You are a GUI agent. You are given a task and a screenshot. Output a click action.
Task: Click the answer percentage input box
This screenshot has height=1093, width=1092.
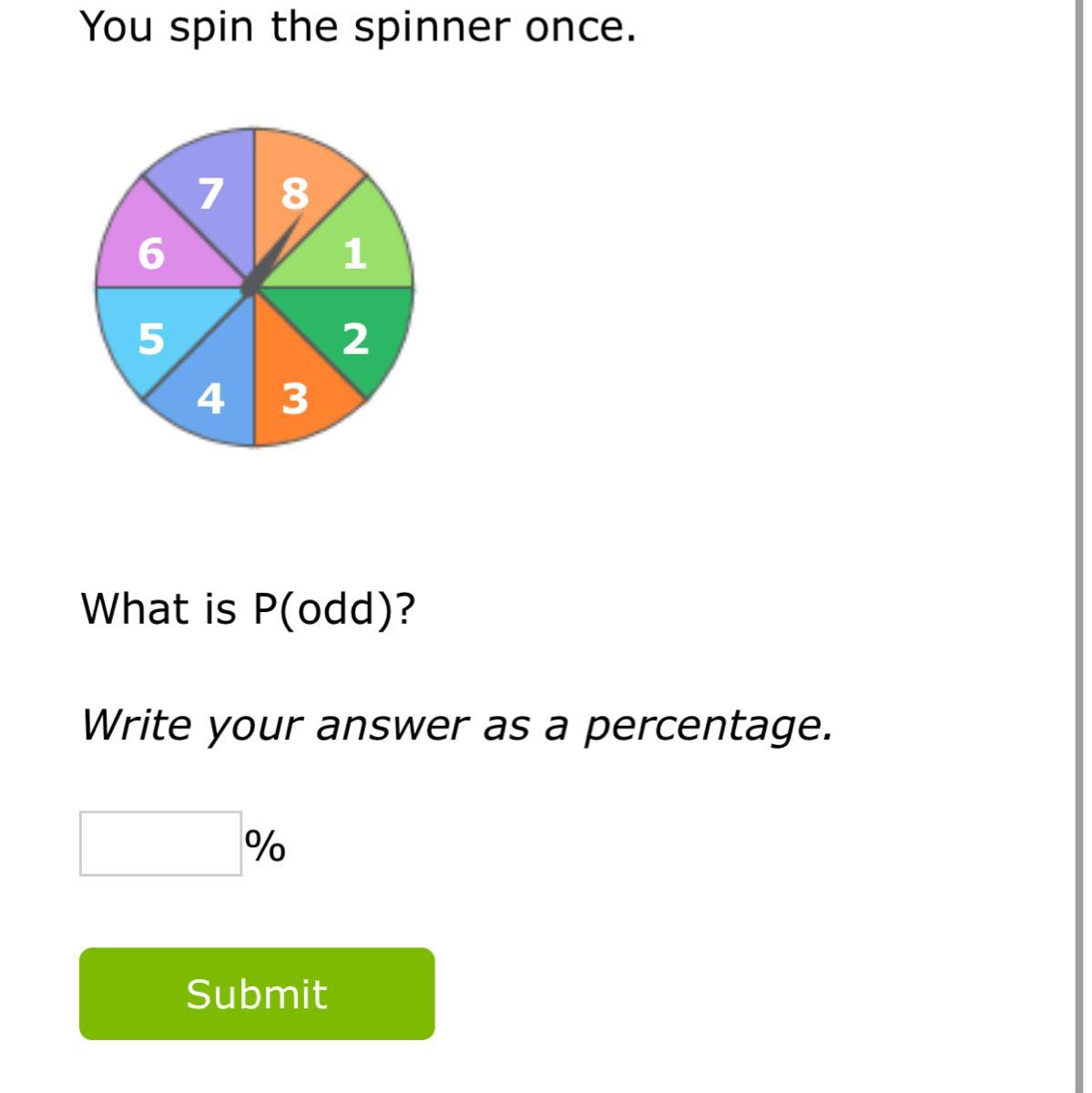160,843
